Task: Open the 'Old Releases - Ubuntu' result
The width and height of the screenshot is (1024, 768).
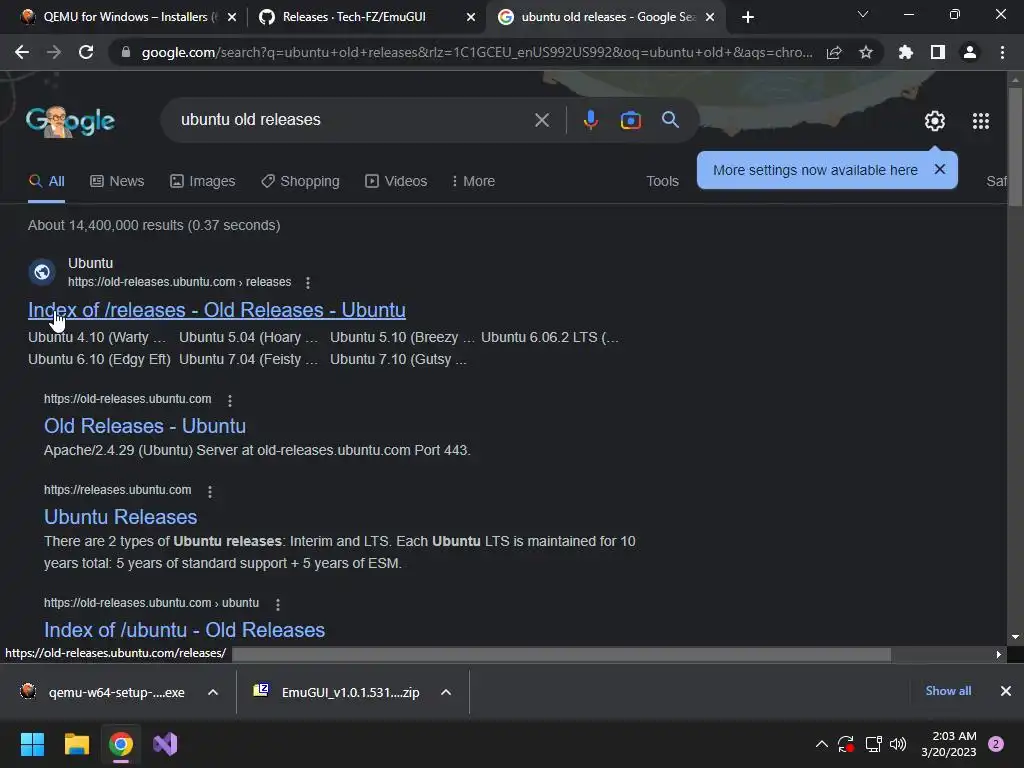Action: (145, 426)
